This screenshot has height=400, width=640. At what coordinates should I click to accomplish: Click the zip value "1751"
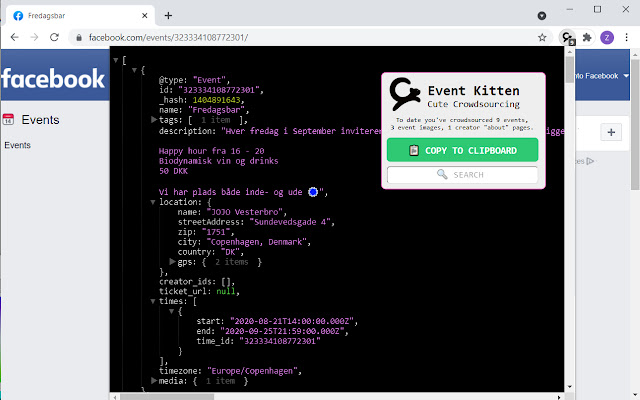coord(218,232)
